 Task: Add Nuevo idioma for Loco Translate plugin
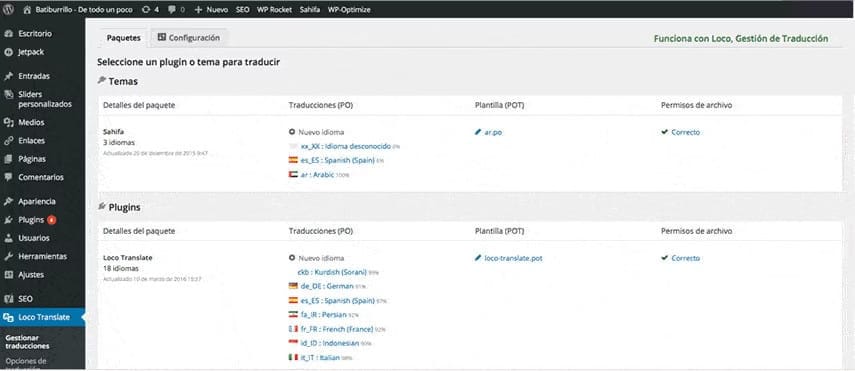(321, 258)
